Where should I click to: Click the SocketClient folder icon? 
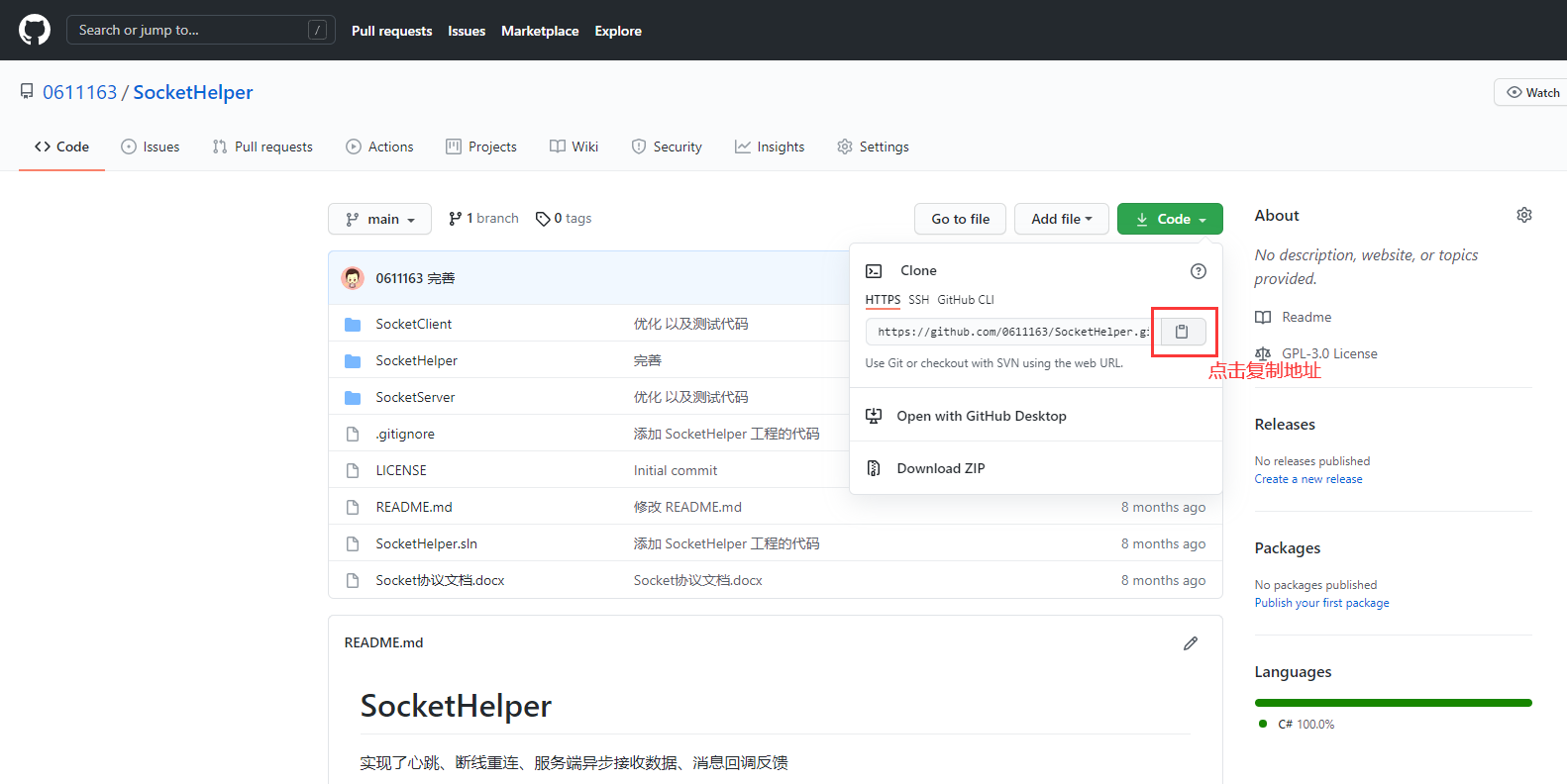tap(353, 325)
